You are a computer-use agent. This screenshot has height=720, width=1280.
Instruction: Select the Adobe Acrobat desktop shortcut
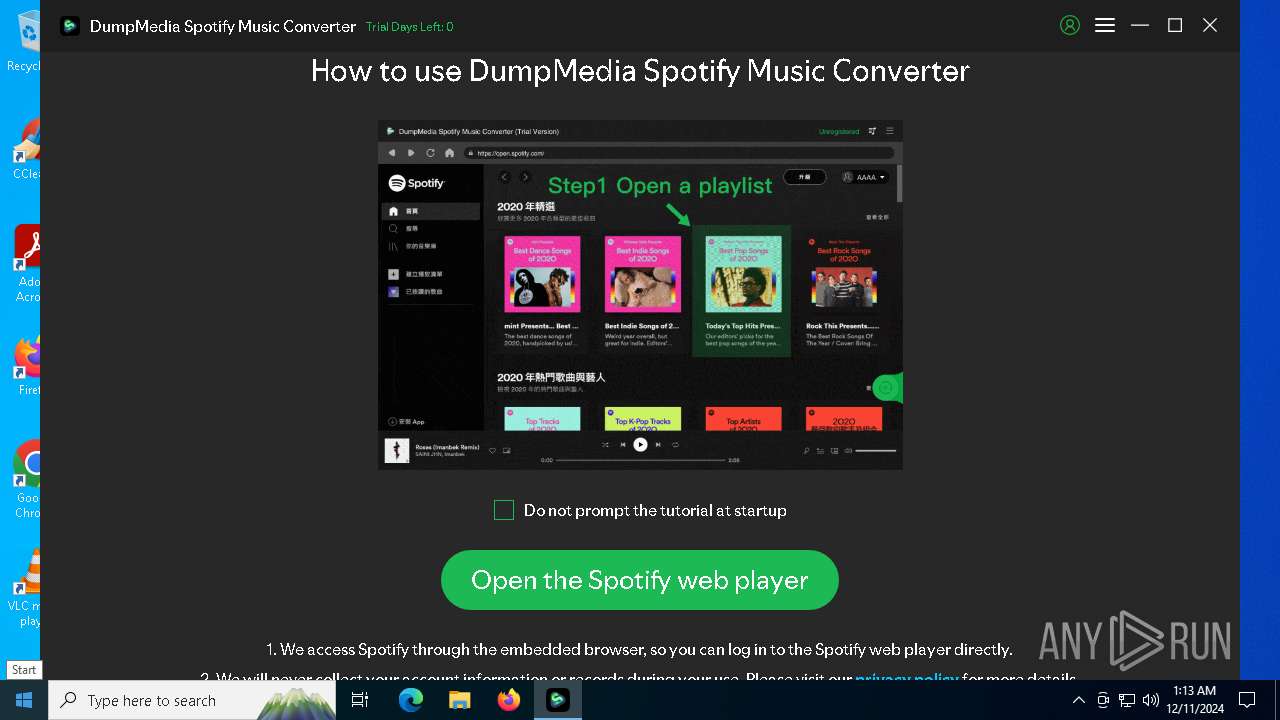(26, 265)
